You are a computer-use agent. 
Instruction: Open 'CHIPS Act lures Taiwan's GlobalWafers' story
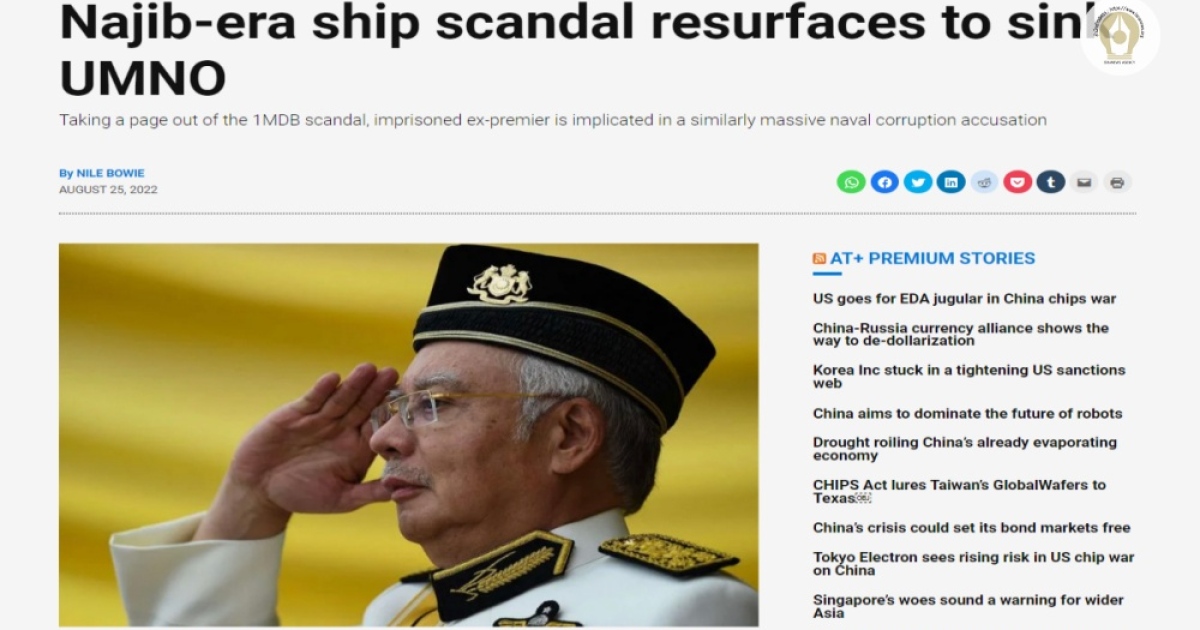click(959, 491)
